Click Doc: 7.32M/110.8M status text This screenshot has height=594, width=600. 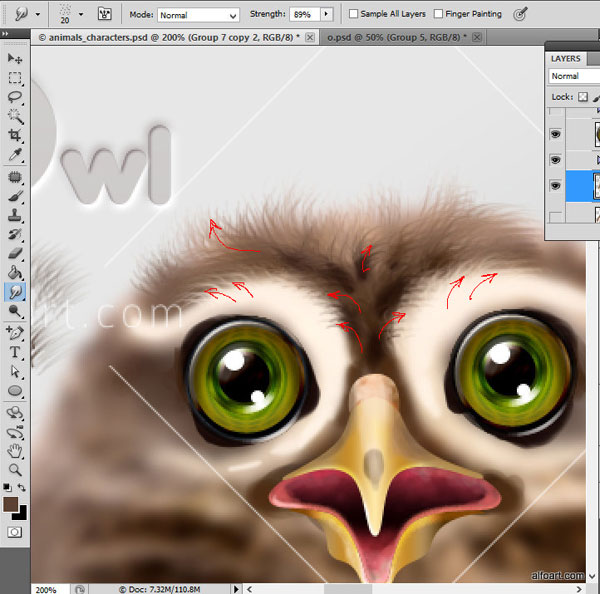[x=159, y=589]
